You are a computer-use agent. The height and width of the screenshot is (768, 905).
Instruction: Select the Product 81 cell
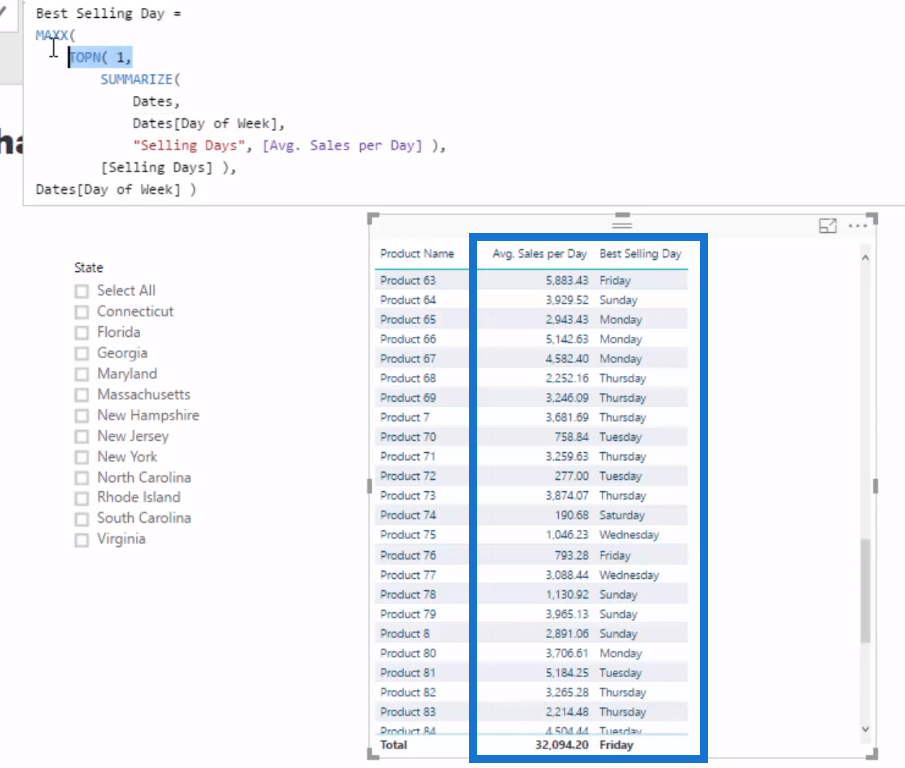point(407,673)
